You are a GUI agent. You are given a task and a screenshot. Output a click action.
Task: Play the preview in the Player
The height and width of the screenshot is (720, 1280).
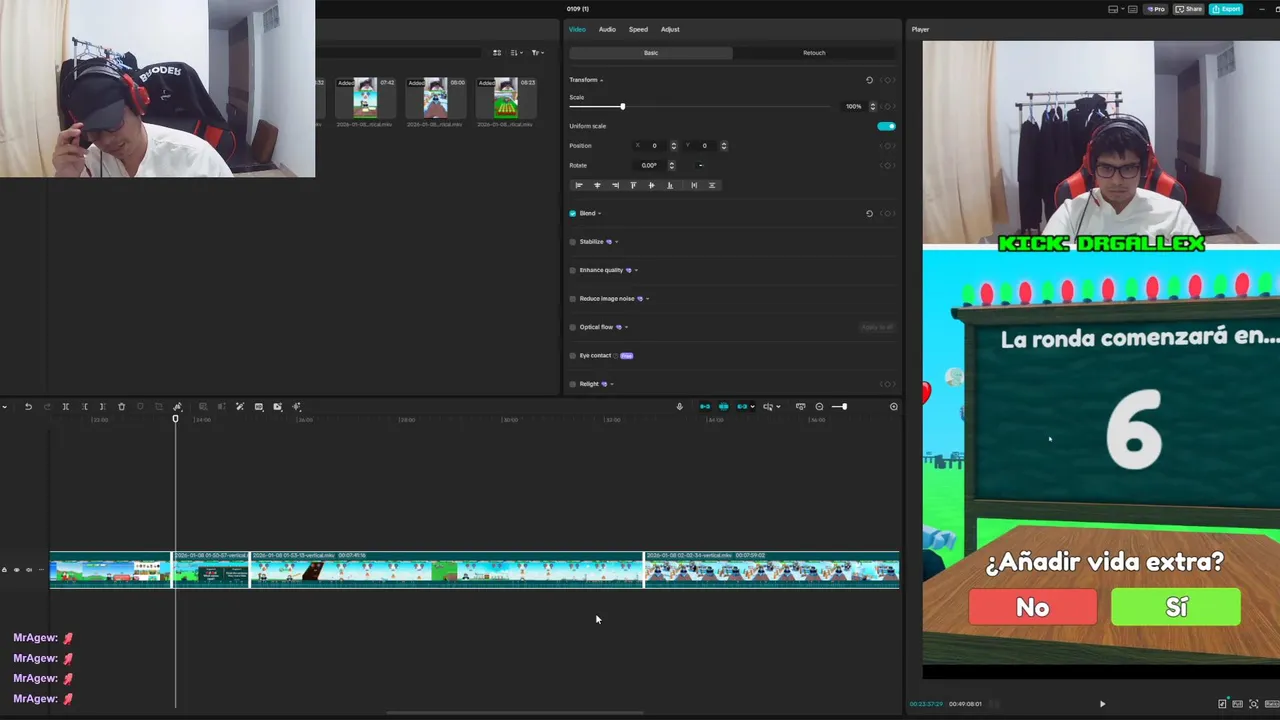(1102, 704)
